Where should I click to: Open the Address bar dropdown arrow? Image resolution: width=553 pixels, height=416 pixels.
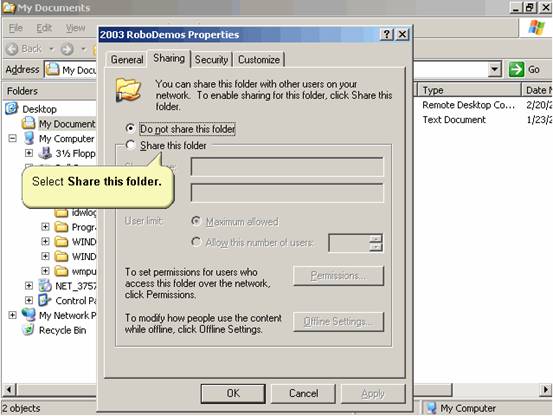coord(495,69)
